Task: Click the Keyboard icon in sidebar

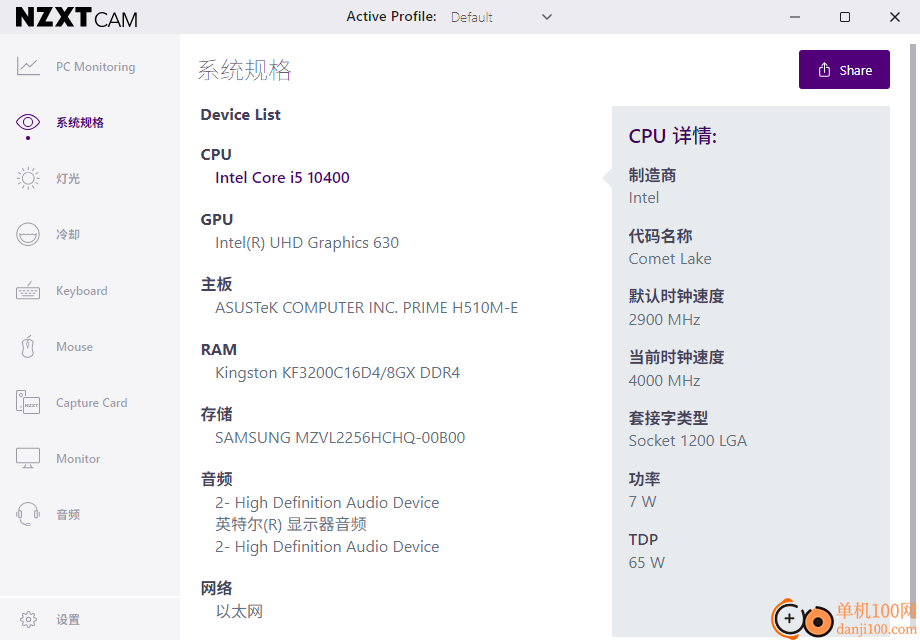Action: coord(28,290)
